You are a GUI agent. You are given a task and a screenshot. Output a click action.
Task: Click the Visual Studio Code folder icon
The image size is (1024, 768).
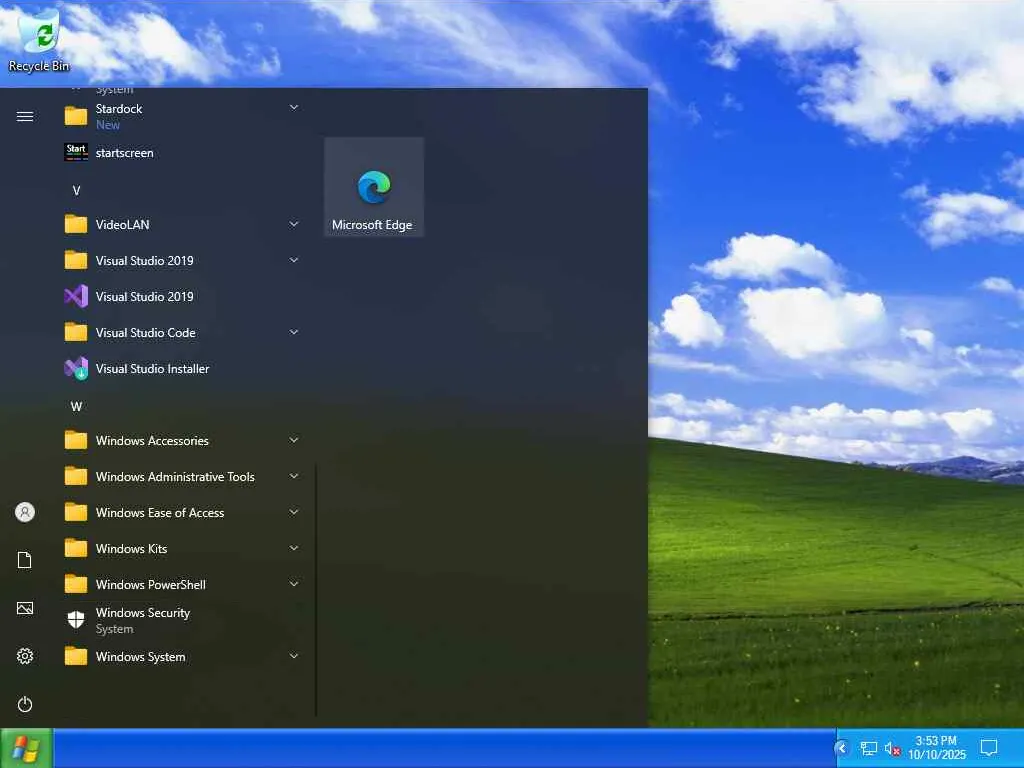pyautogui.click(x=76, y=332)
